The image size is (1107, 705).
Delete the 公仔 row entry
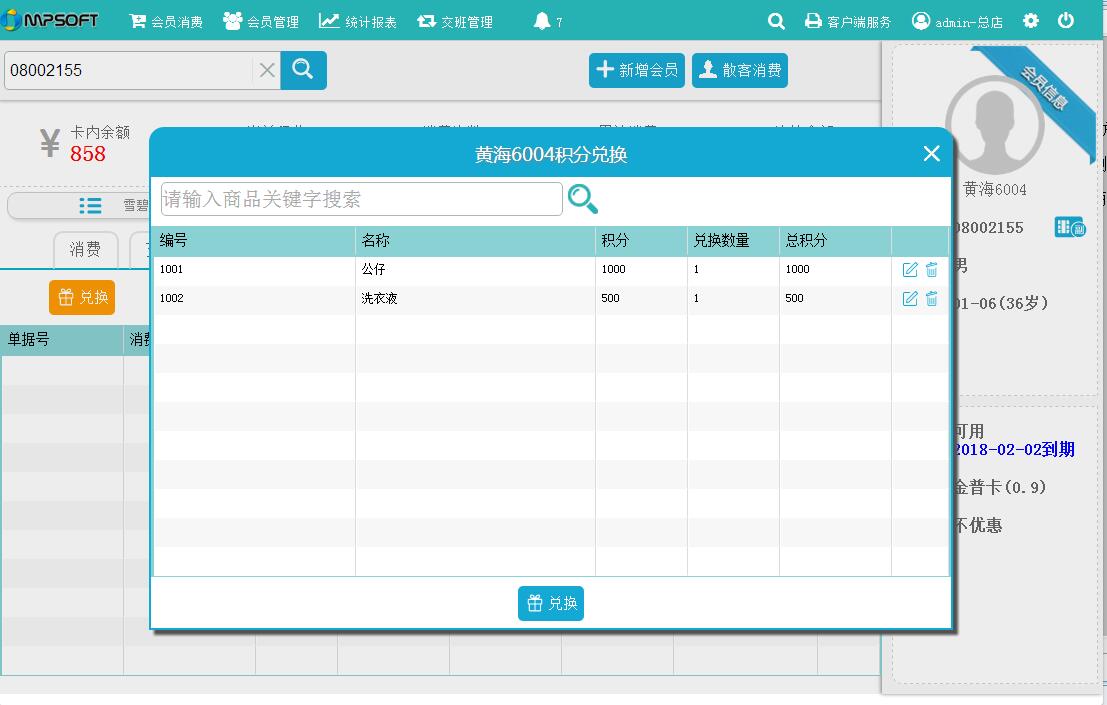pyautogui.click(x=932, y=270)
